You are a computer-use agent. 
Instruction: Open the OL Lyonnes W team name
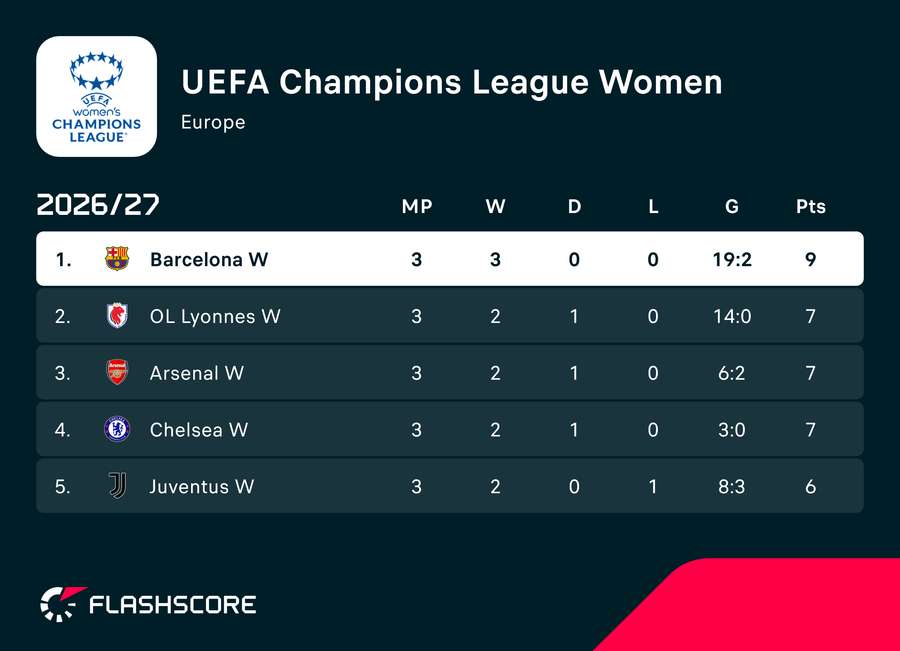coord(215,316)
